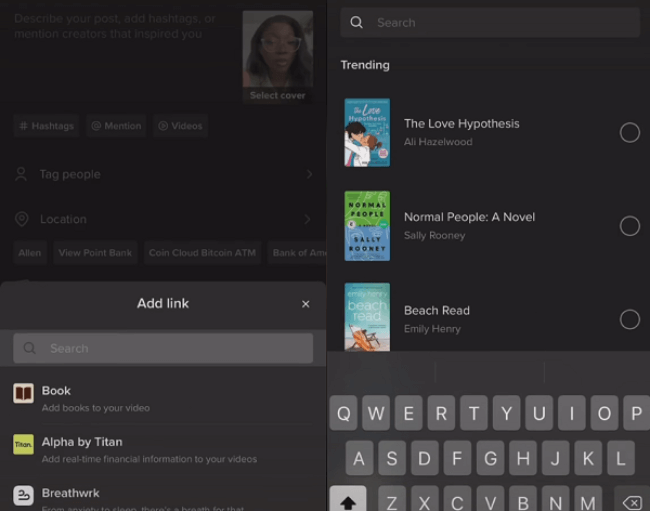Viewport: 650px width, 511px height.
Task: Open the Book link option icon
Action: pos(23,393)
